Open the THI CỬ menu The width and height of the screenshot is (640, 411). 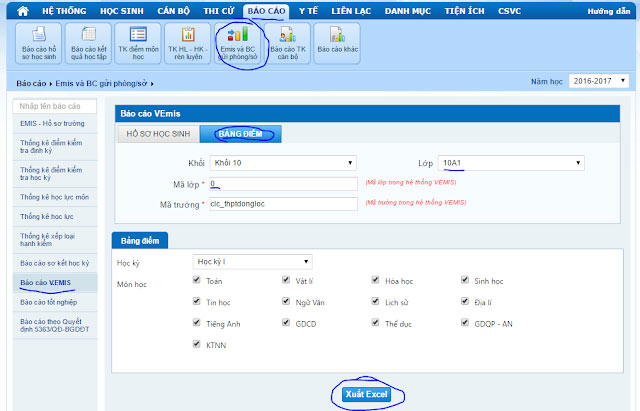click(x=216, y=9)
